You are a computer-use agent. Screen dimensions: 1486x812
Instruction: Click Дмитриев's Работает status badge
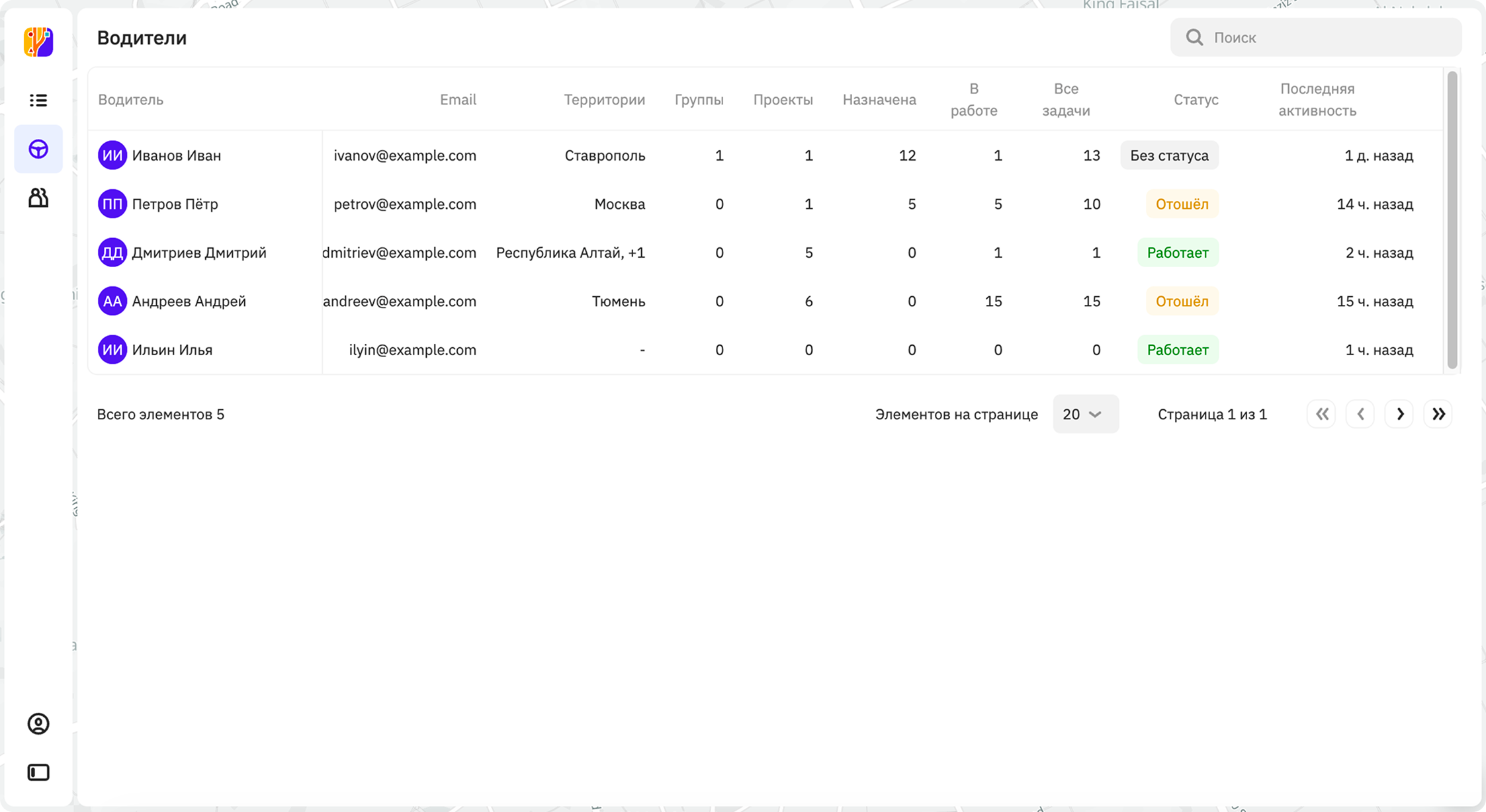click(1178, 253)
